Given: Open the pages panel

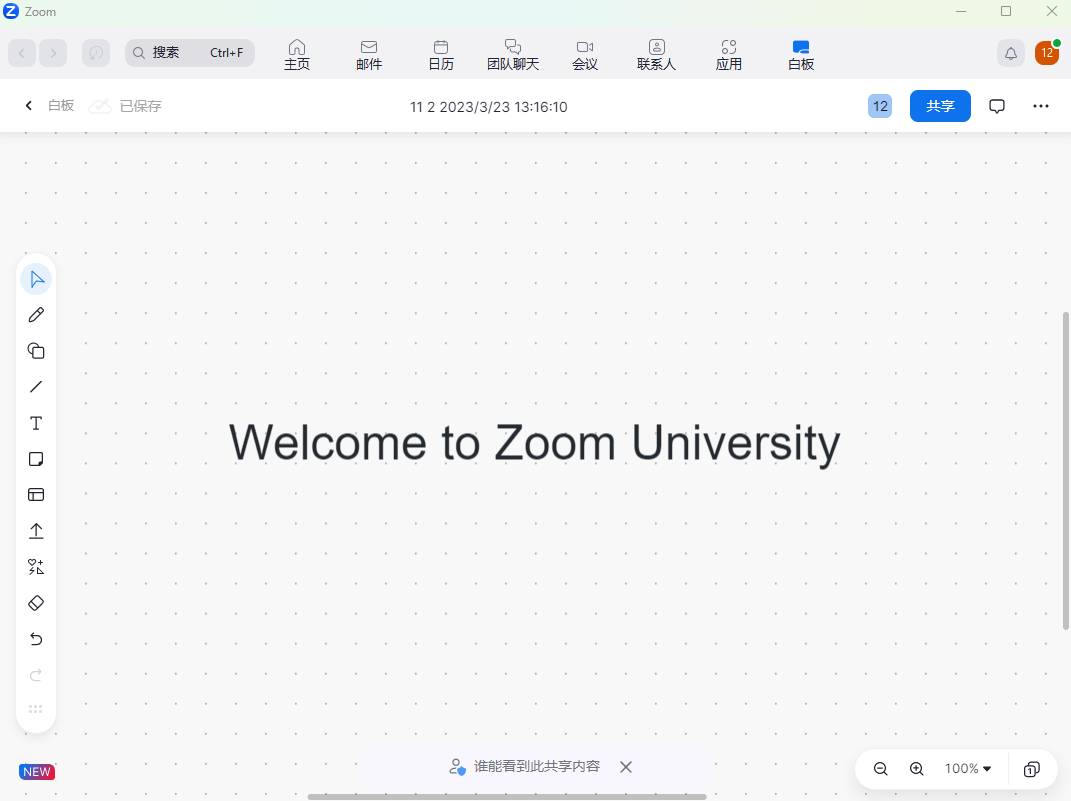Looking at the screenshot, I should pos(1031,769).
